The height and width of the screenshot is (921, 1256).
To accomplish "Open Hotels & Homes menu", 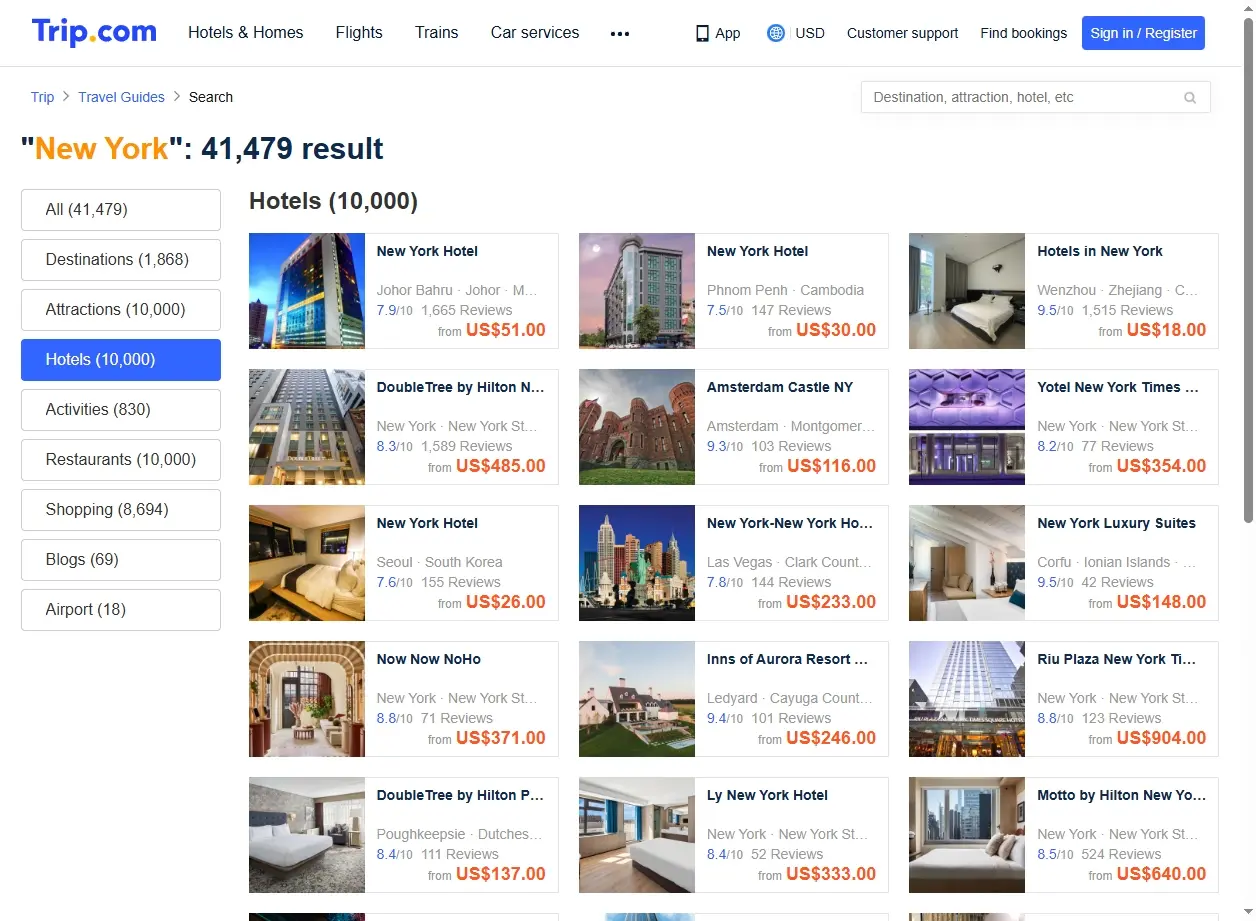I will [x=246, y=33].
